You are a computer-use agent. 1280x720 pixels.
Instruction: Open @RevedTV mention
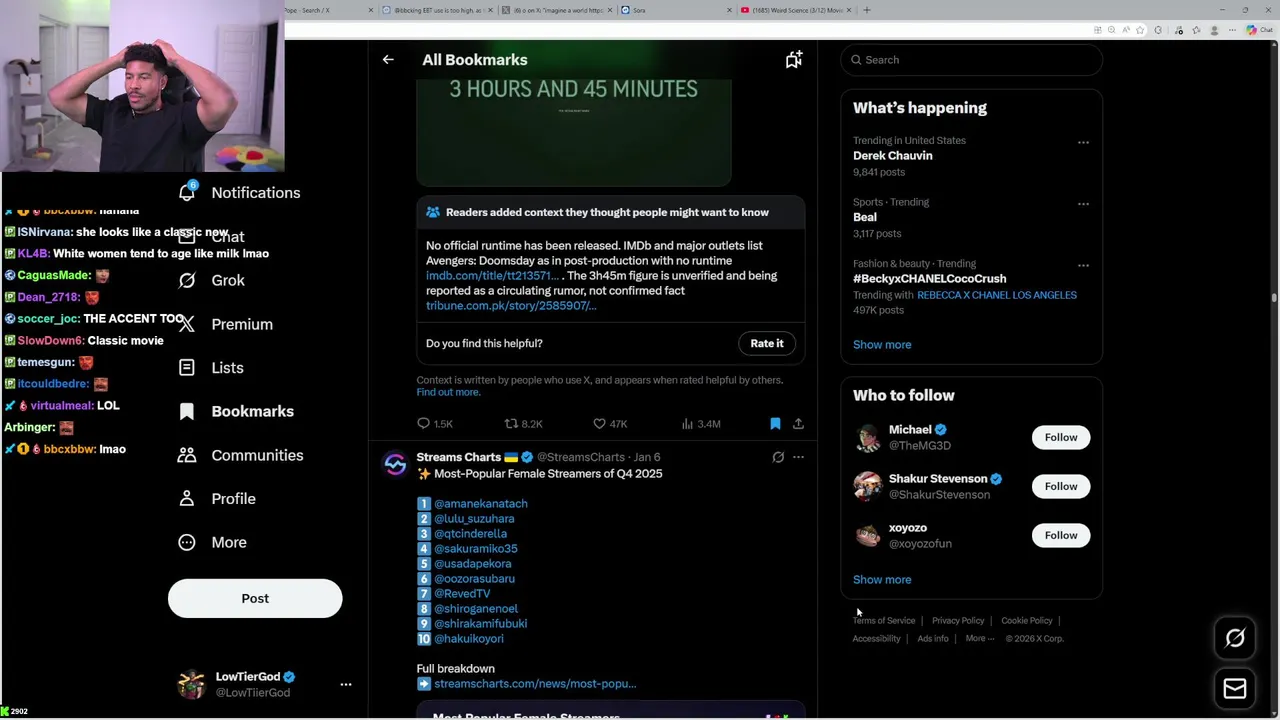click(x=462, y=594)
